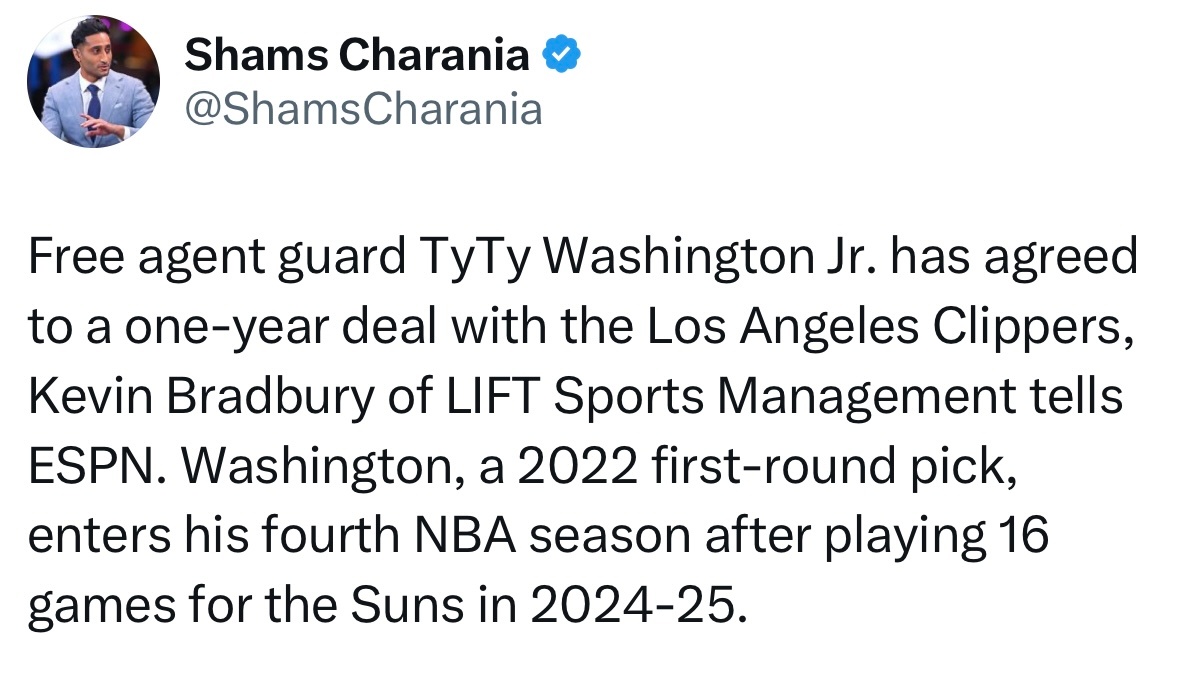
Task: Select the word "fourth" in the tweet
Action: pyautogui.click(x=330, y=535)
